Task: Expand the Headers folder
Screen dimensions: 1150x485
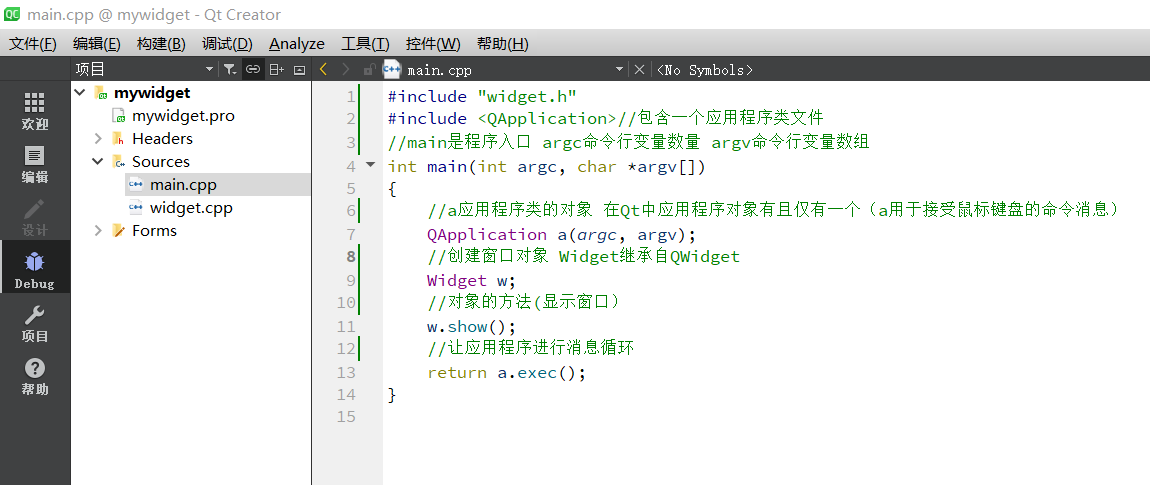Action: pyautogui.click(x=98, y=139)
